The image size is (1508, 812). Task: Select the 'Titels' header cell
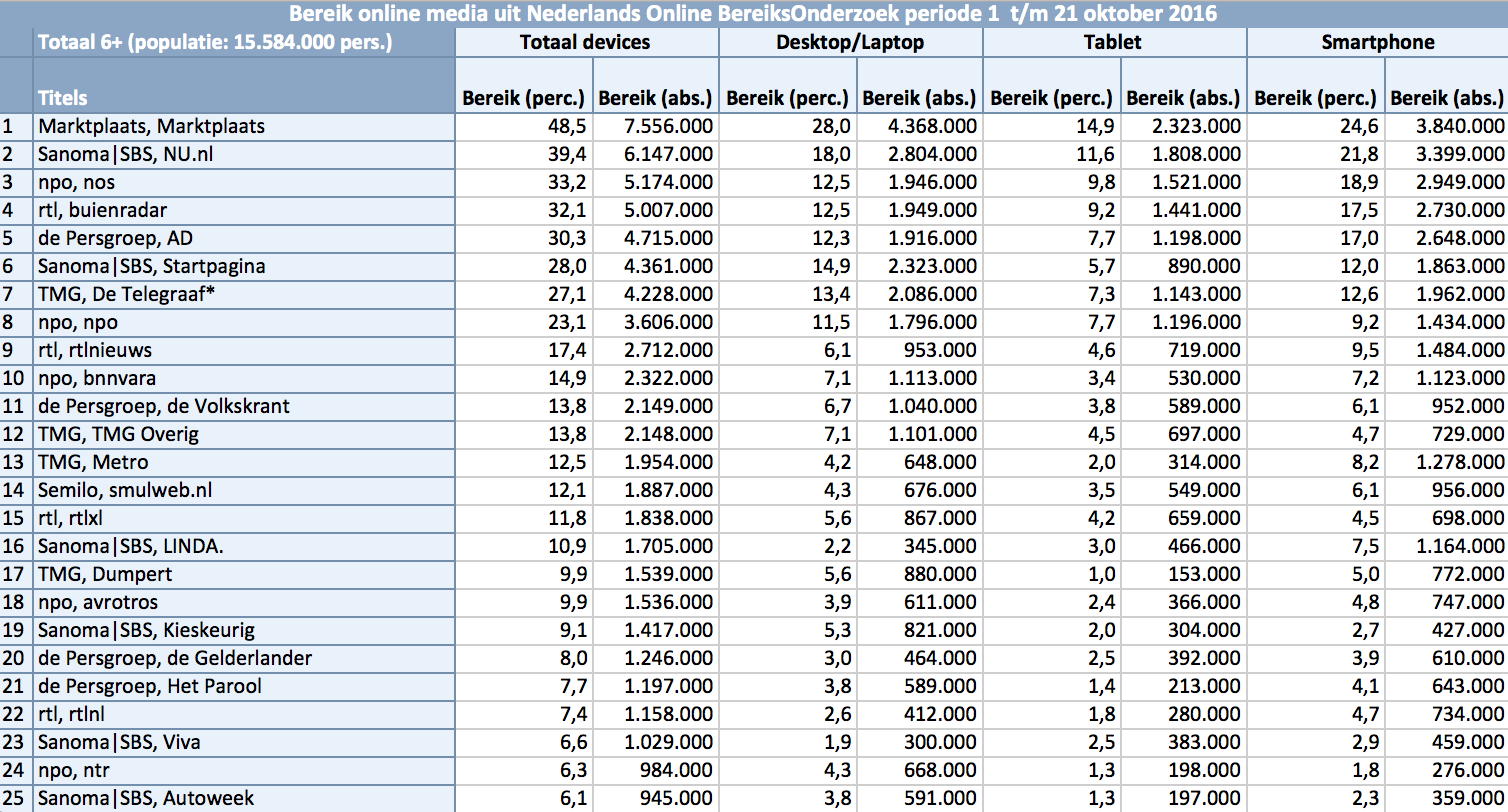pyautogui.click(x=63, y=98)
